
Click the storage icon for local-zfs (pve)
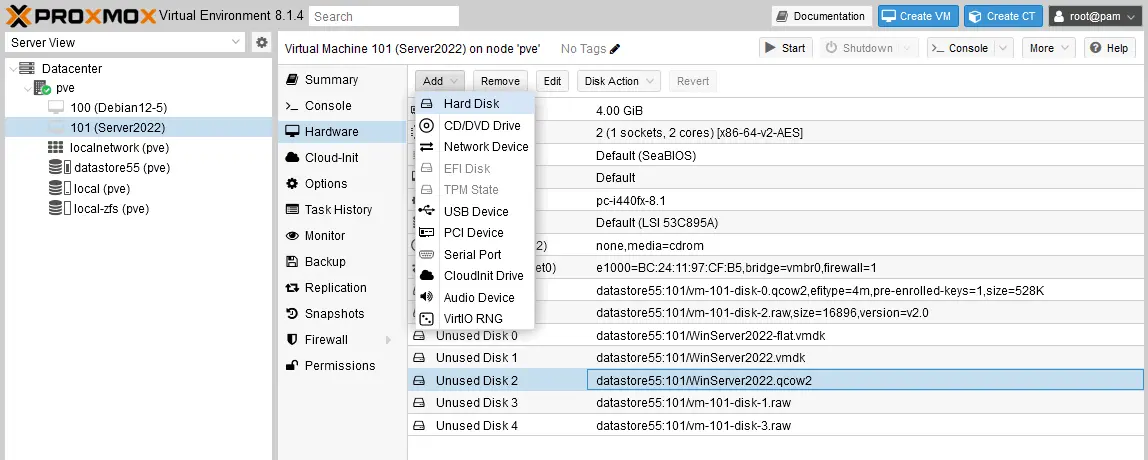tap(60, 209)
